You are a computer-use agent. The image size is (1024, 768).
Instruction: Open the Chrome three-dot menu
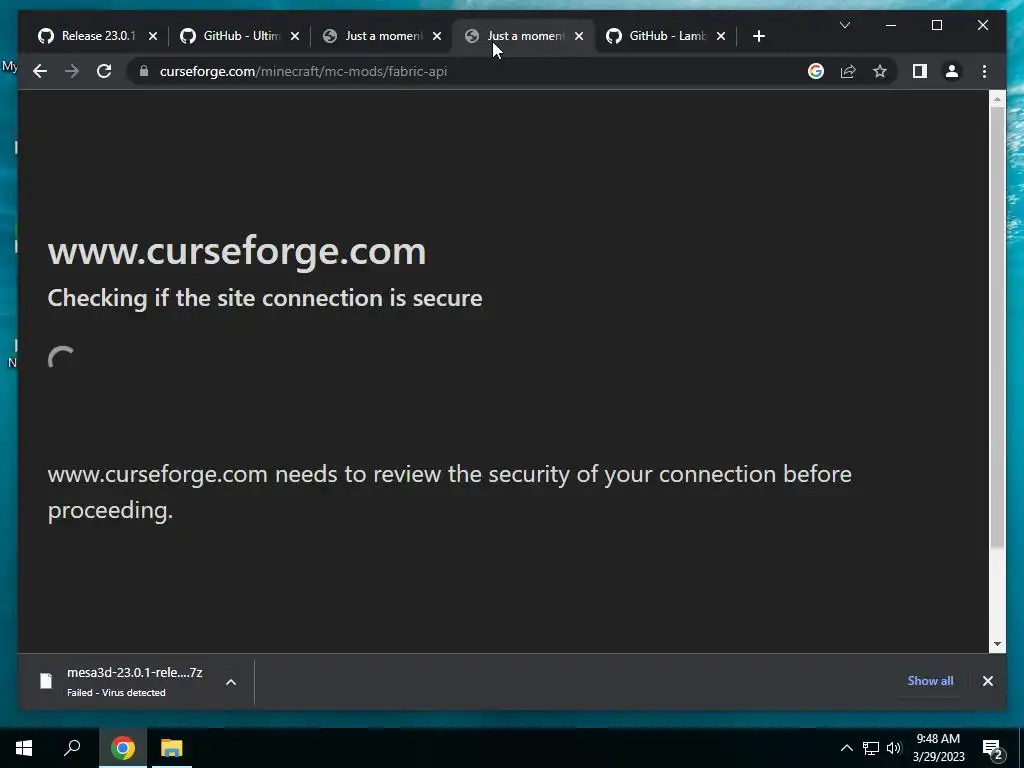click(x=984, y=71)
